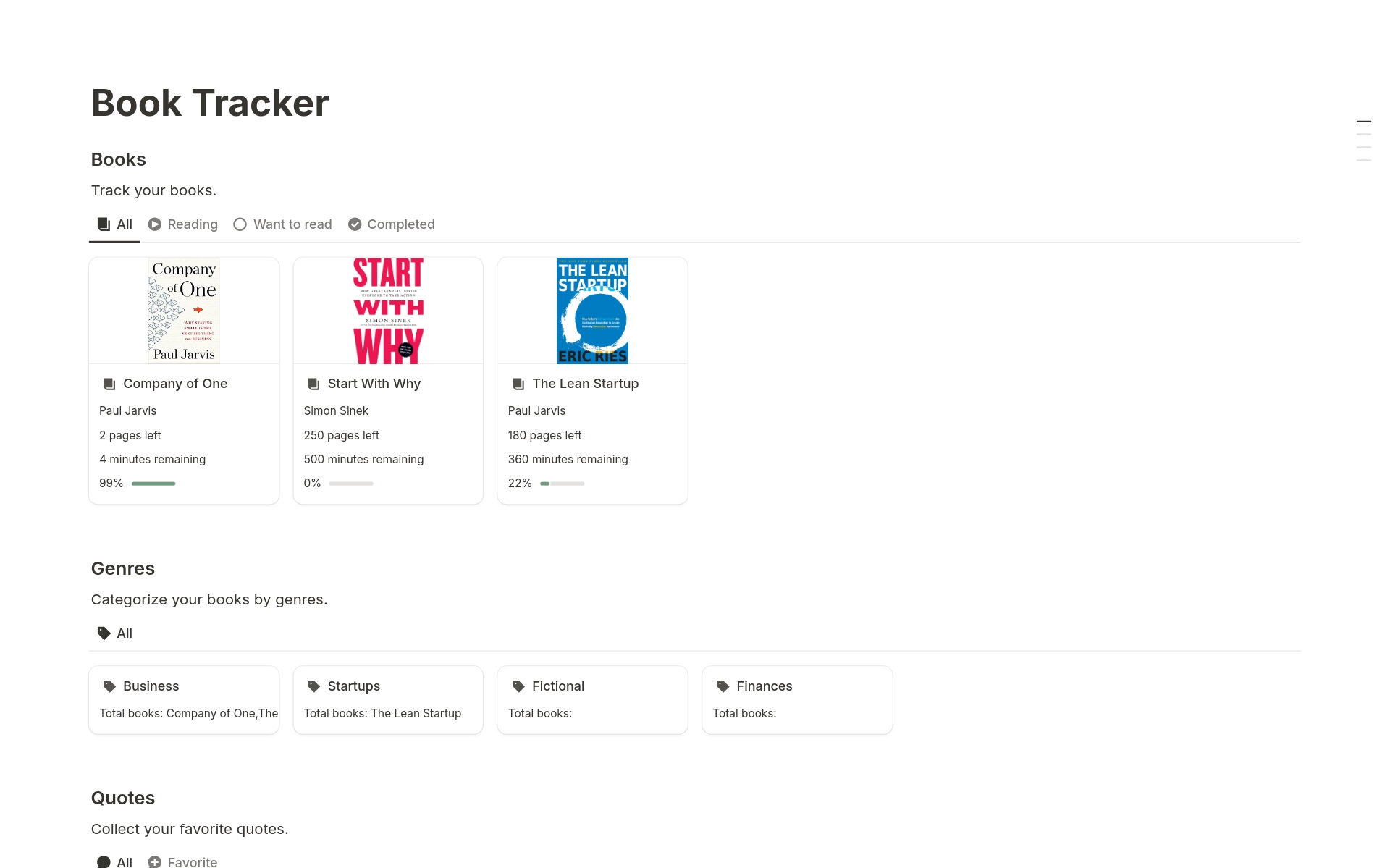Click the tag icon on the Fictional card
This screenshot has height=868, width=1390.
(518, 686)
